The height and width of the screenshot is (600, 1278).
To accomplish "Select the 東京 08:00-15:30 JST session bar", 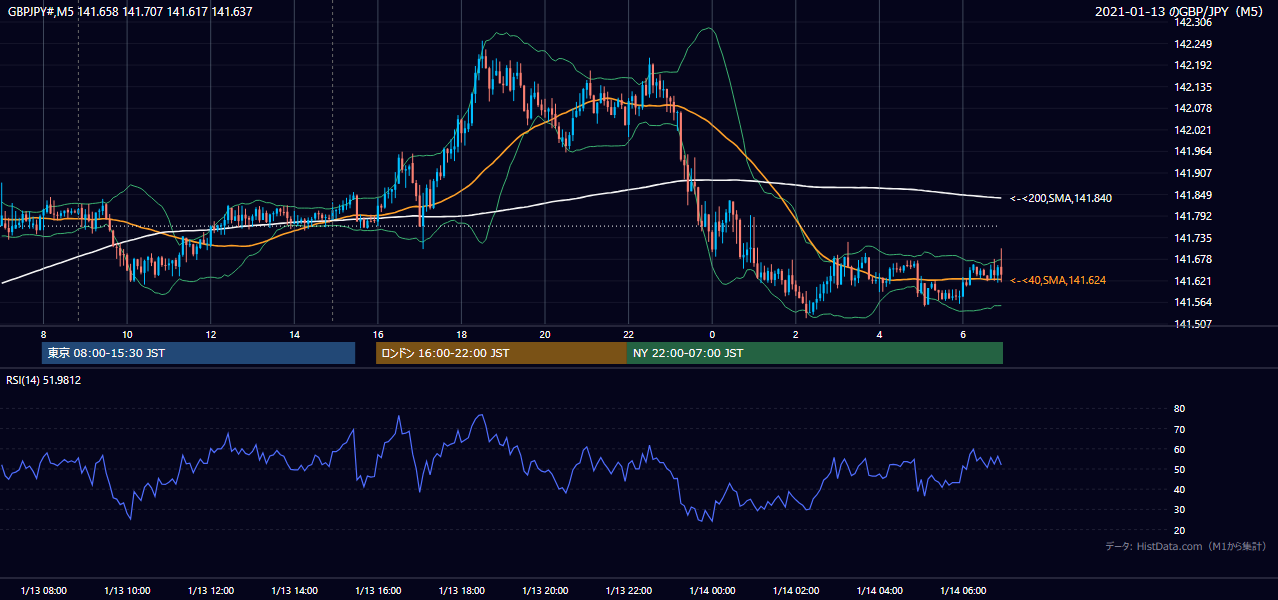I will [x=198, y=353].
